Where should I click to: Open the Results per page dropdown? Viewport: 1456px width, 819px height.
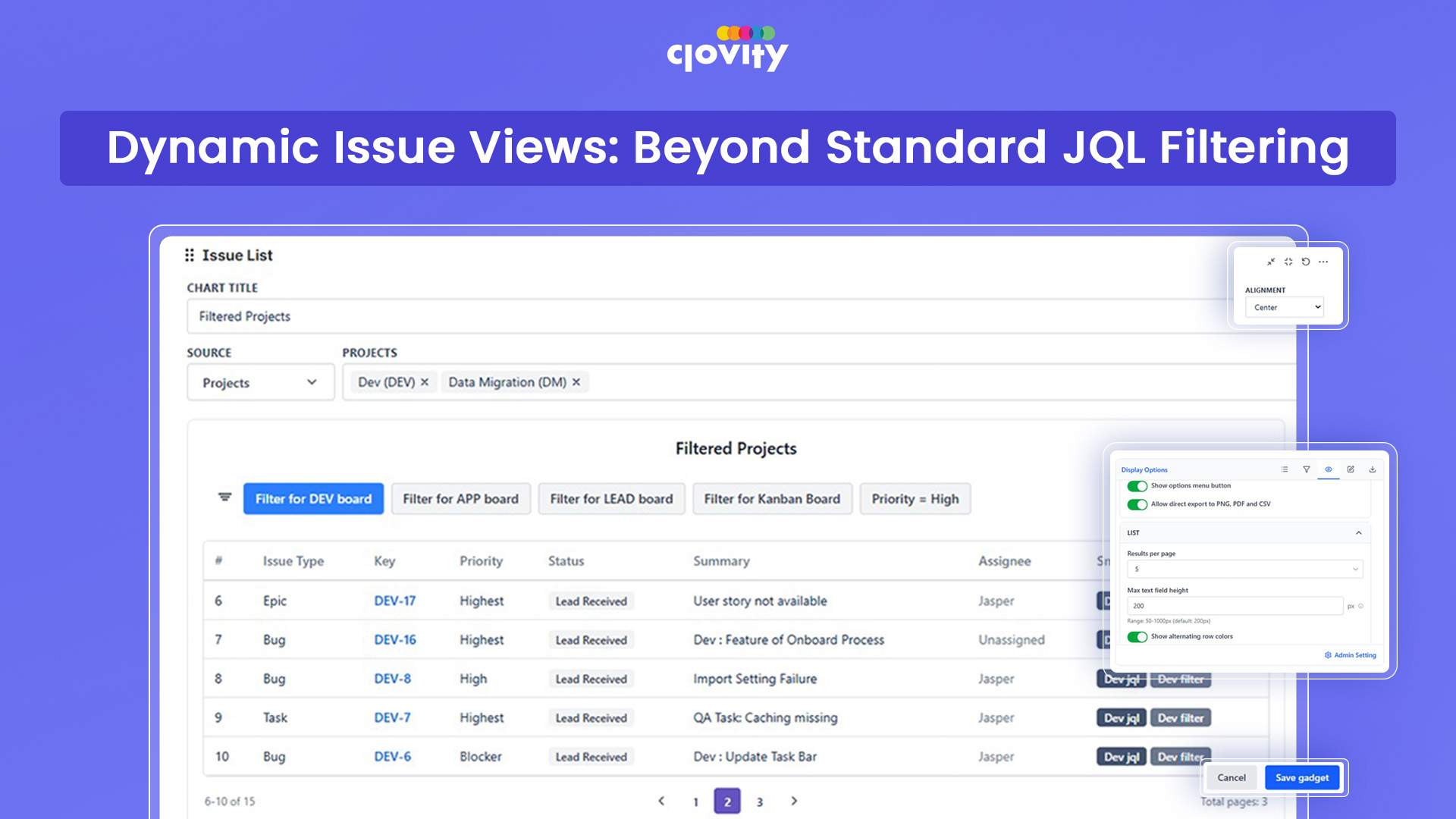pyautogui.click(x=1244, y=569)
